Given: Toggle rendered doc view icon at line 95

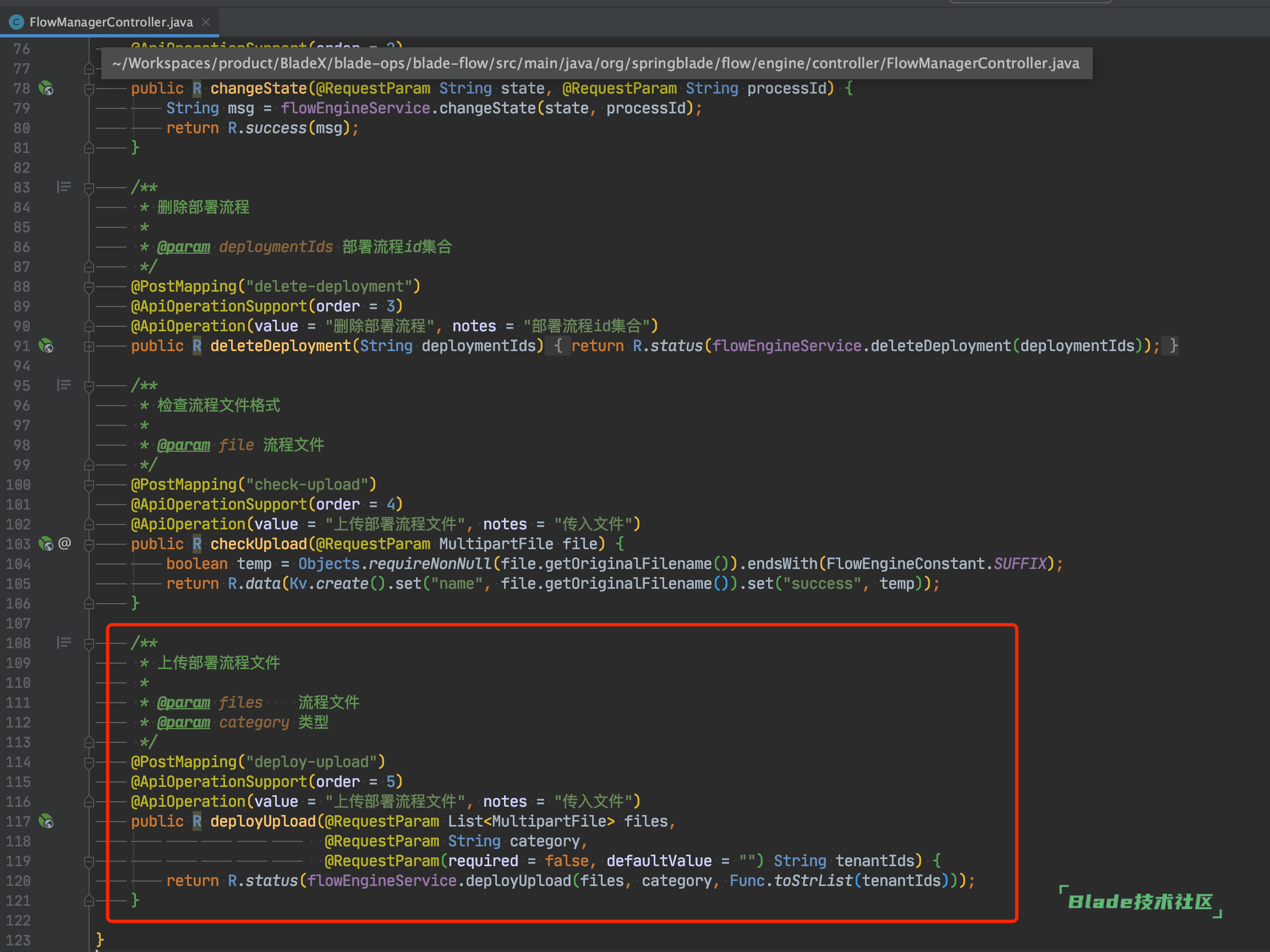Looking at the screenshot, I should [x=64, y=385].
